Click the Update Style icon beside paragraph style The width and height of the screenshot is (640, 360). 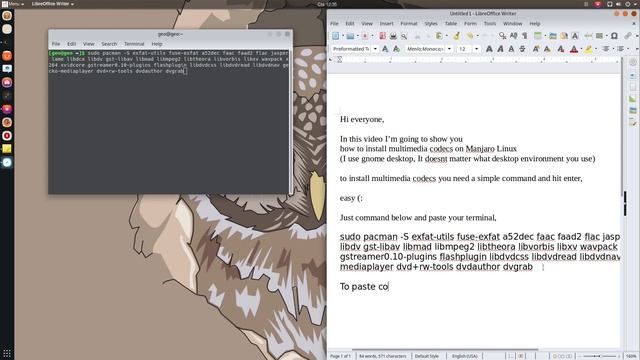(x=384, y=49)
